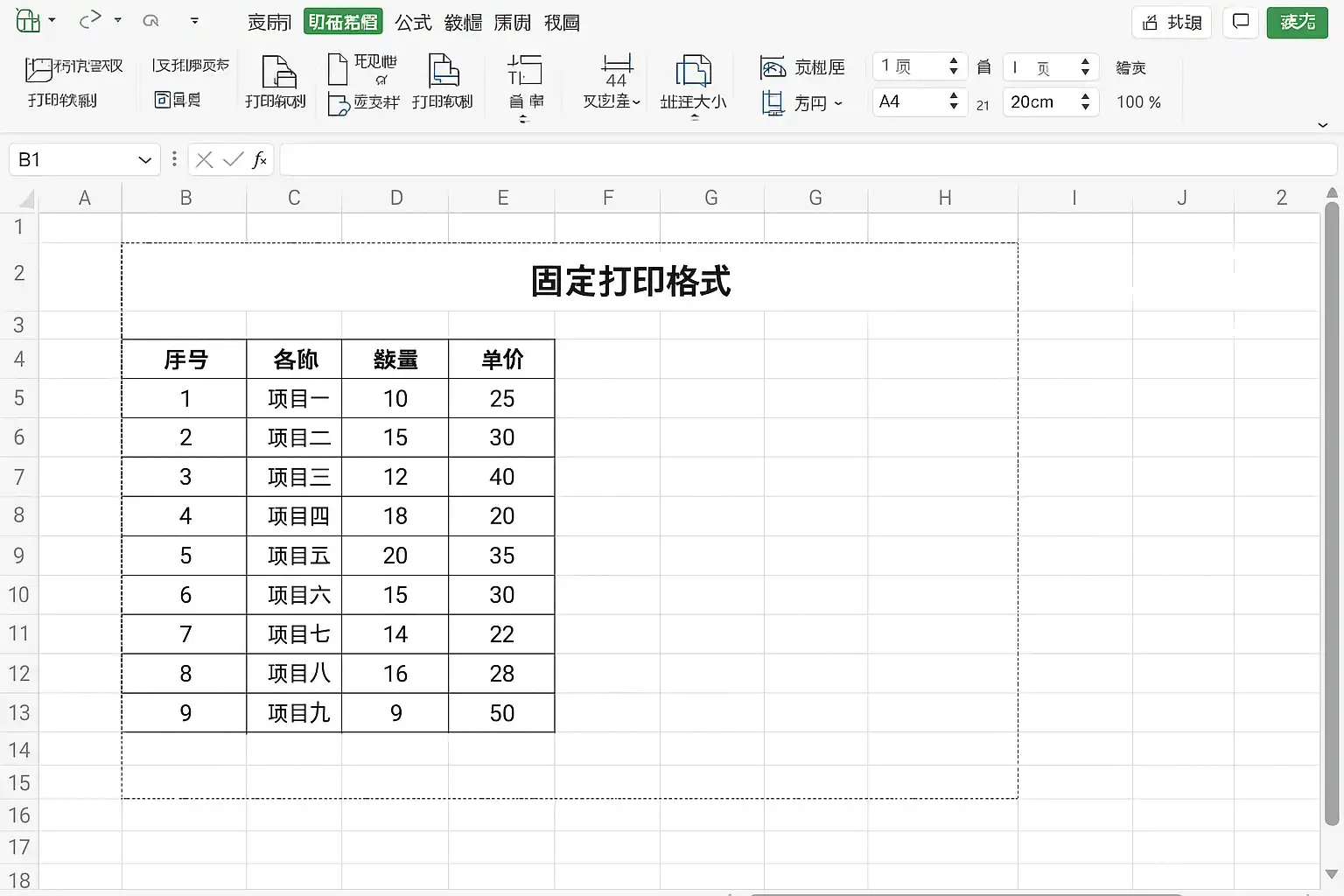Expand the B1 name box dropdown

[144, 160]
